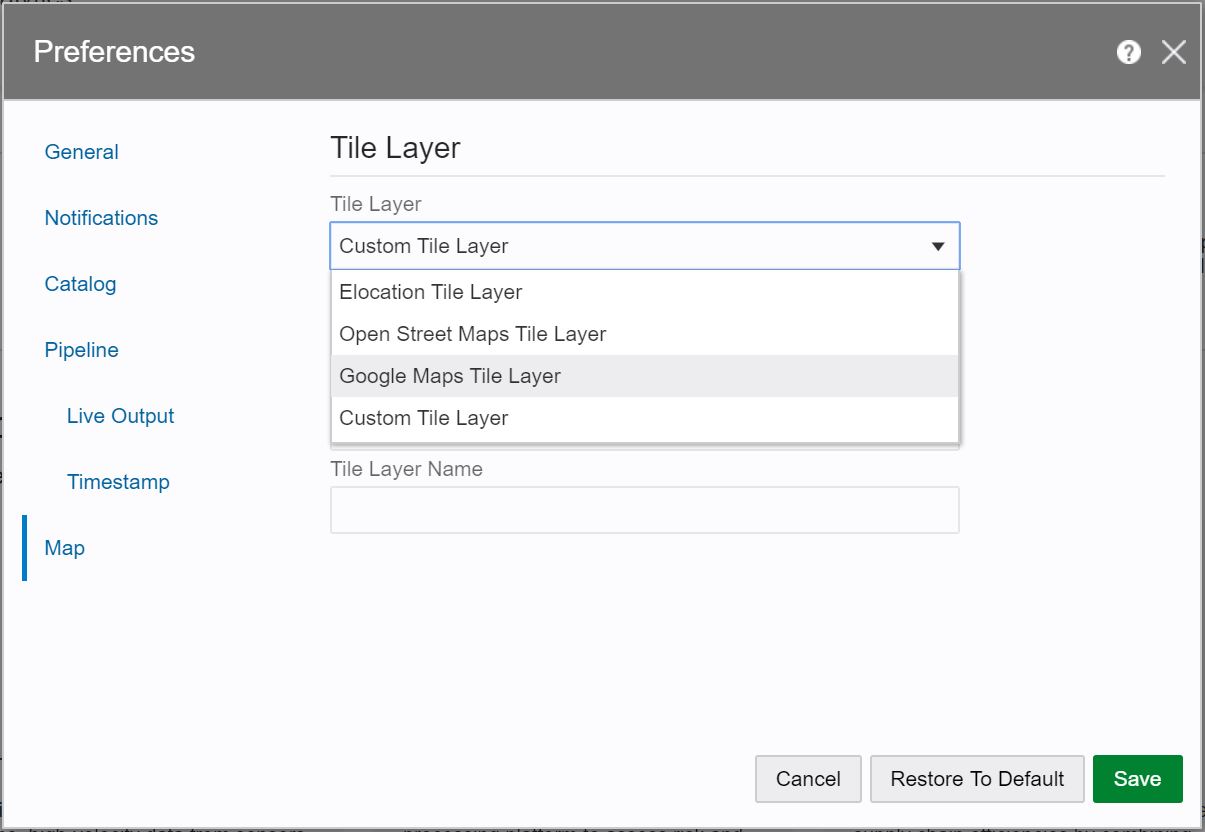Select Elocation Tile Layer option

point(429,292)
